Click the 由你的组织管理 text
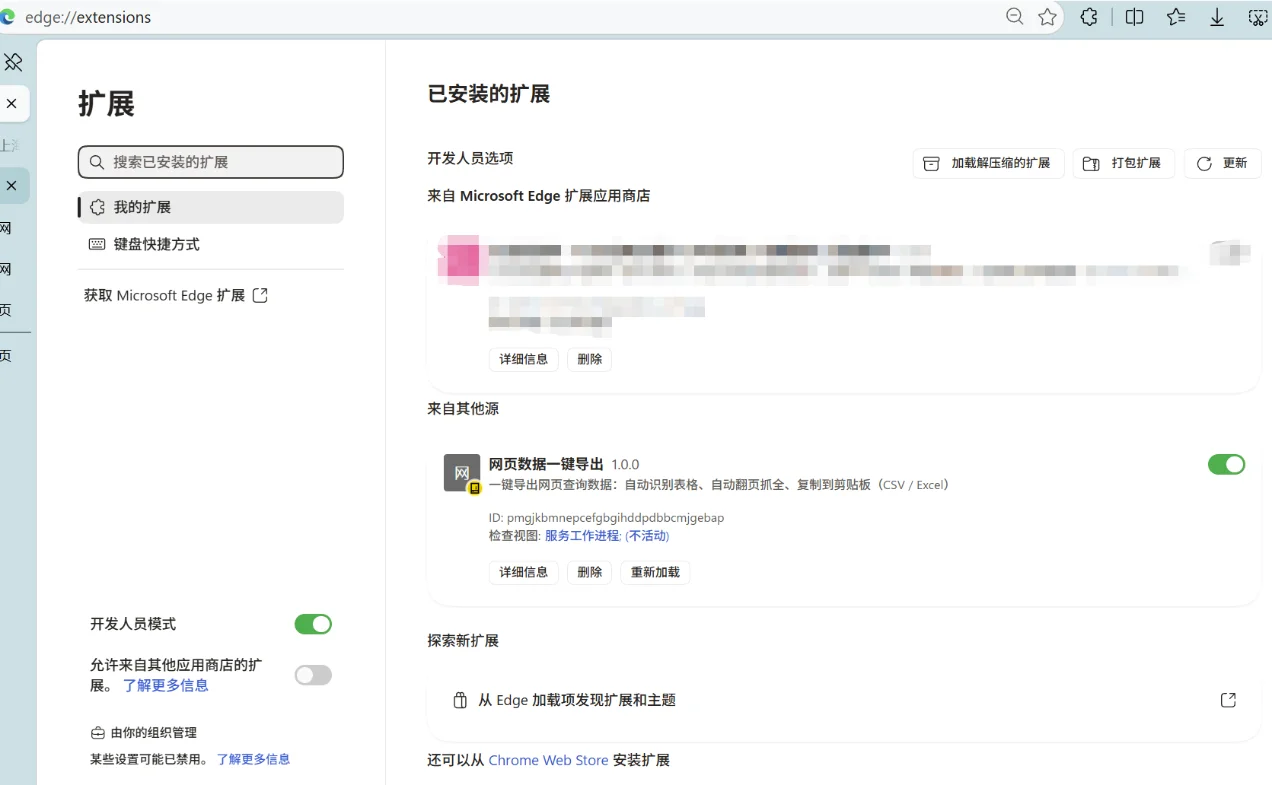Image resolution: width=1272 pixels, height=785 pixels. [154, 733]
